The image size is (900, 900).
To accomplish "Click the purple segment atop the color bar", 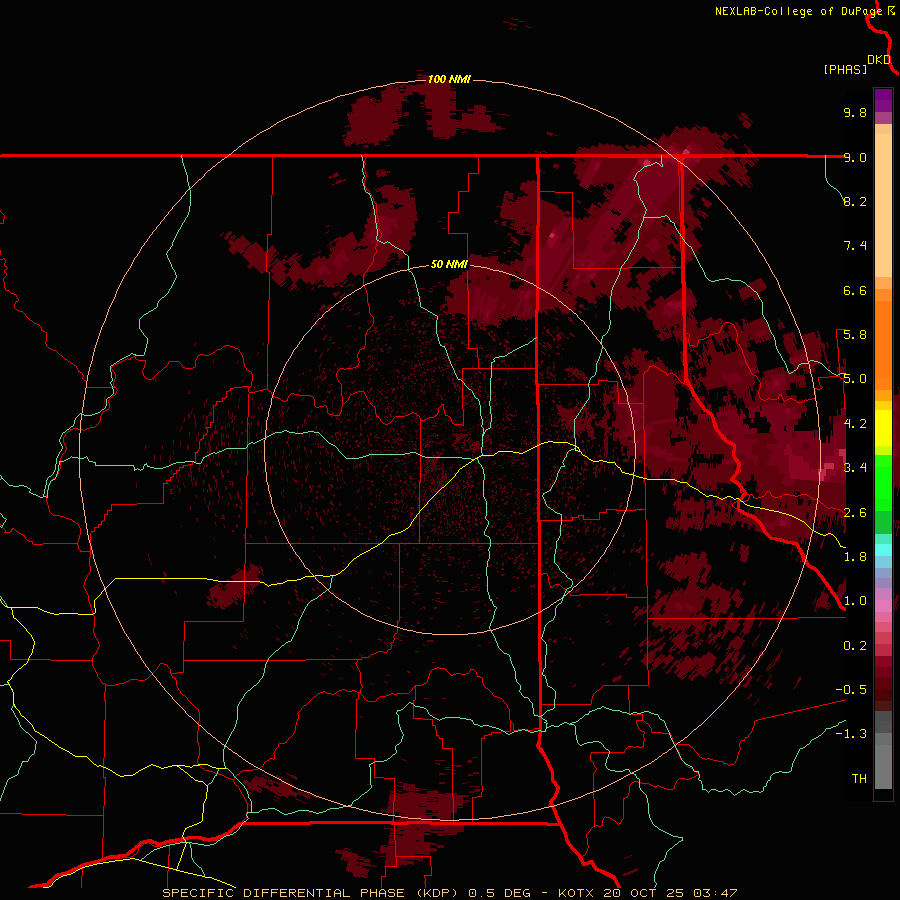I will pyautogui.click(x=883, y=100).
